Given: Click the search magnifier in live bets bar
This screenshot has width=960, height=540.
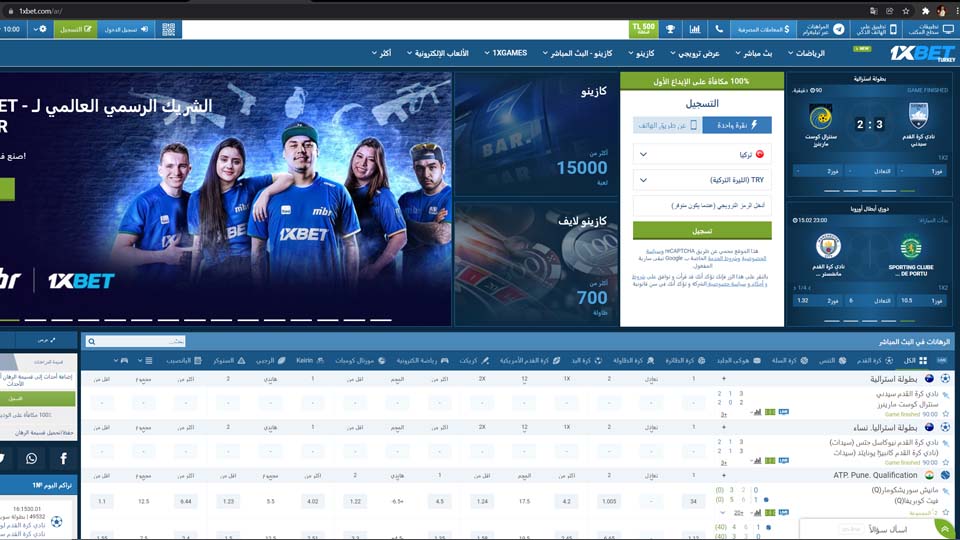Looking at the screenshot, I should coord(91,341).
